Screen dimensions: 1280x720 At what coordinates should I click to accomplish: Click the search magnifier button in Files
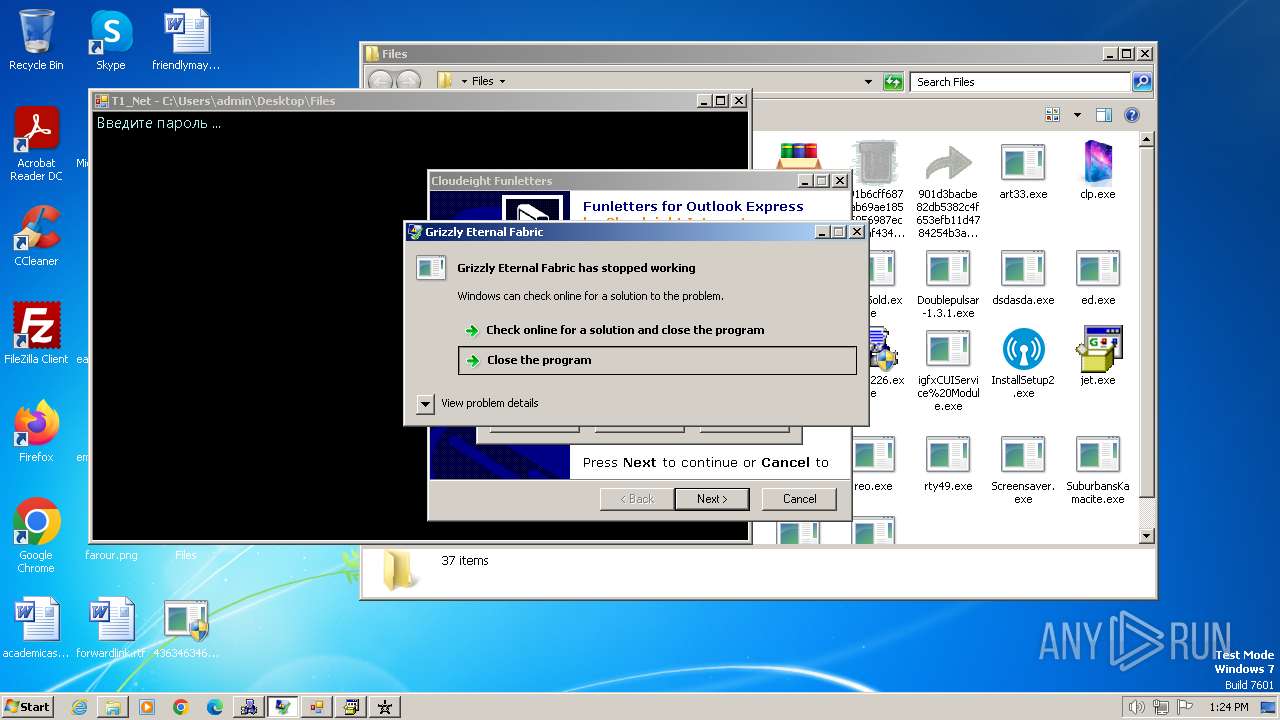tap(1142, 82)
